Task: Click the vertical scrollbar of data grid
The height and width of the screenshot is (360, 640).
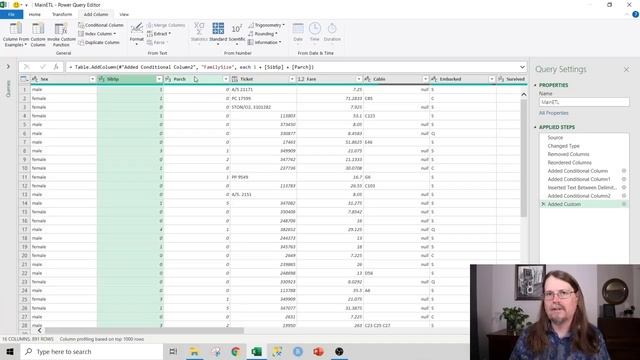Action: coord(524,158)
